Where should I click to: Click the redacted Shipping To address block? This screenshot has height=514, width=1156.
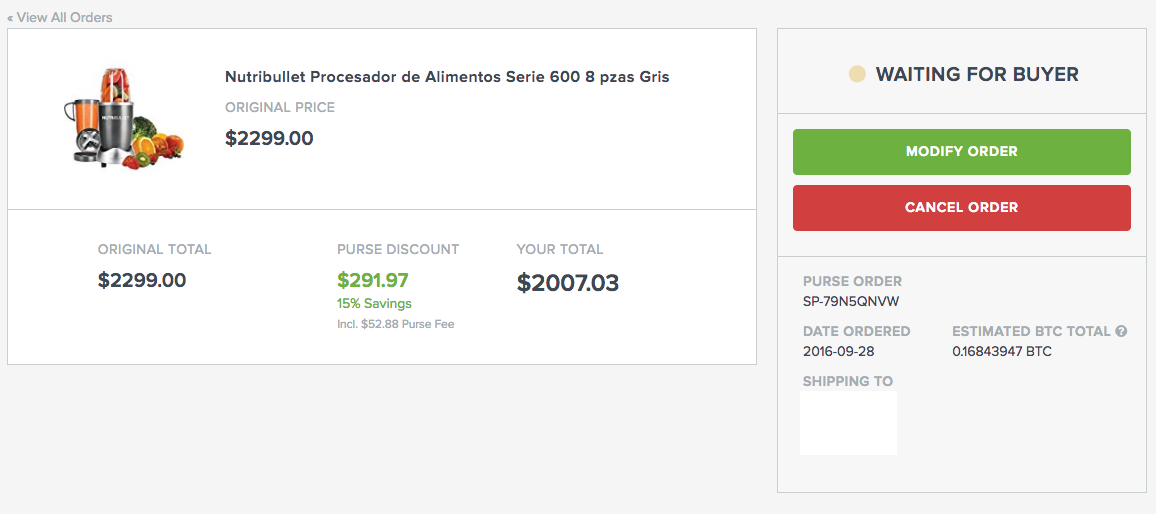click(848, 423)
